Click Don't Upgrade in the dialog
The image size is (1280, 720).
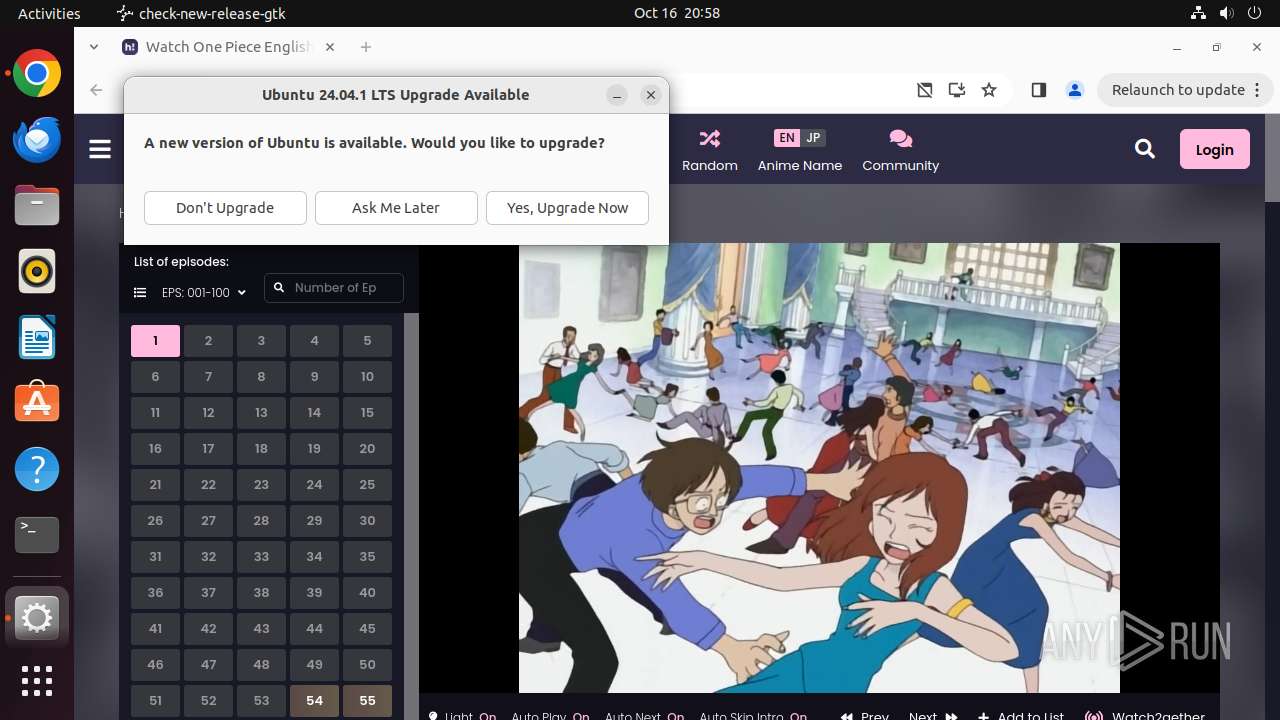pyautogui.click(x=225, y=208)
